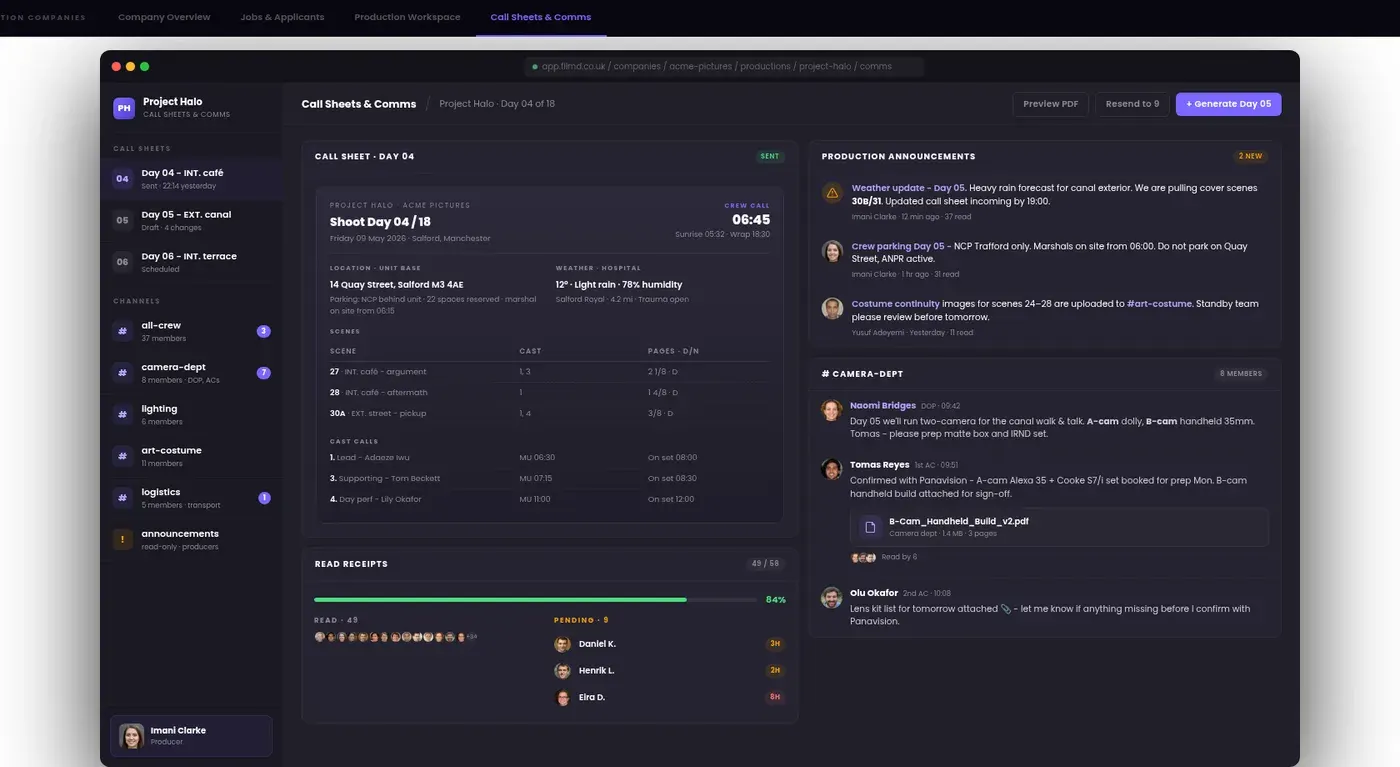Image resolution: width=1400 pixels, height=767 pixels.
Task: Click the camera-dept unread count badge
Action: (x=264, y=373)
